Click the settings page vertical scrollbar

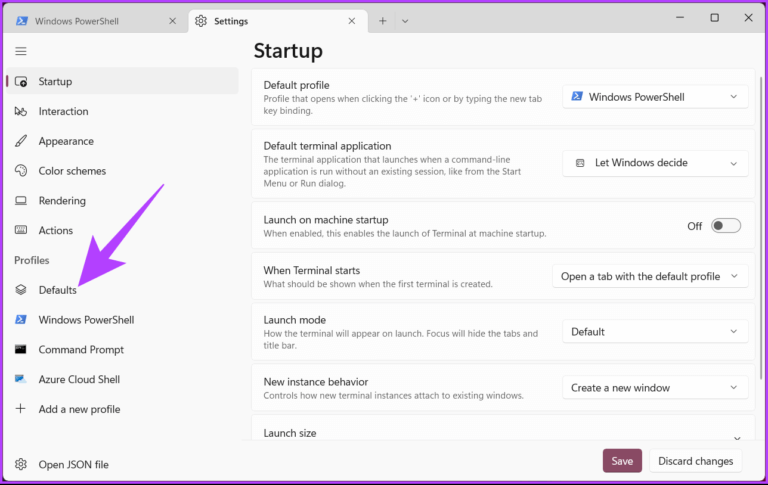761,228
